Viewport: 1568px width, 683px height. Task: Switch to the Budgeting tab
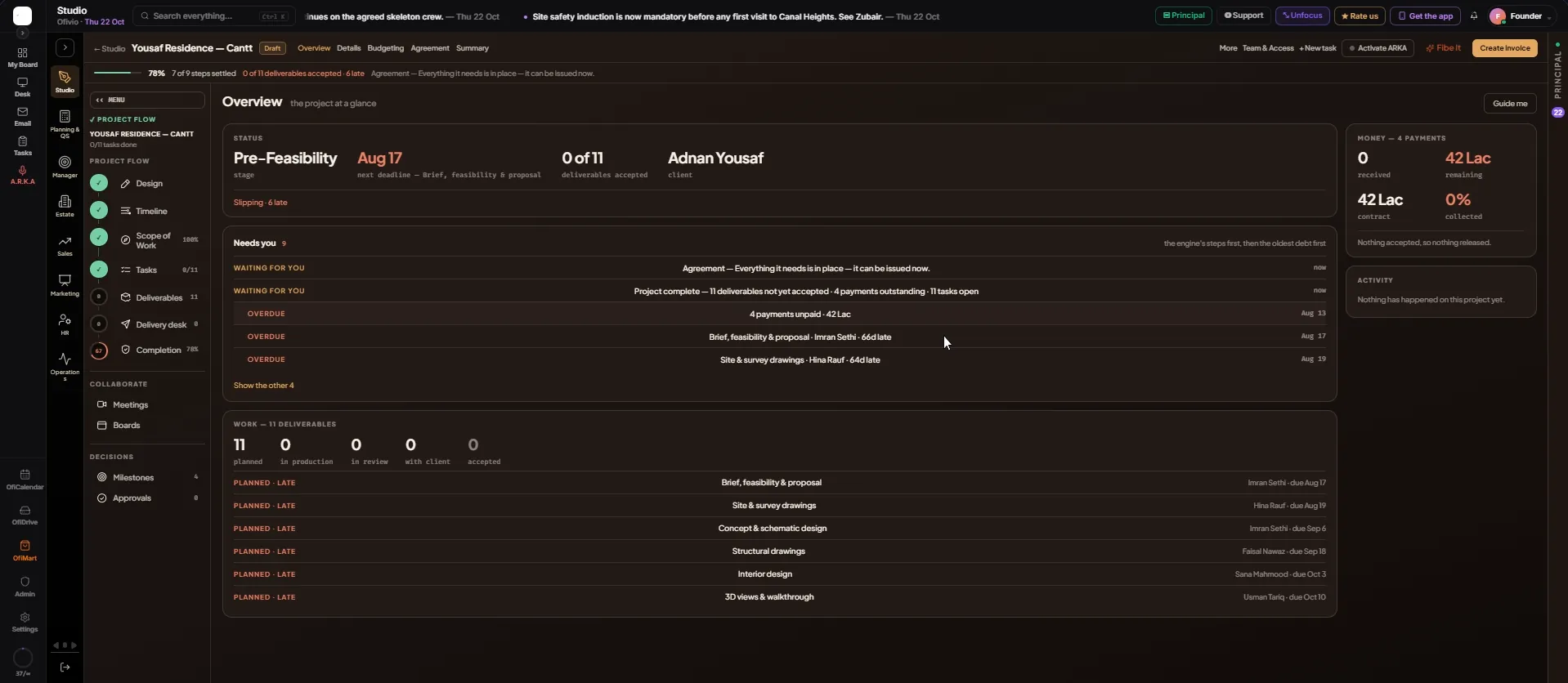(385, 48)
